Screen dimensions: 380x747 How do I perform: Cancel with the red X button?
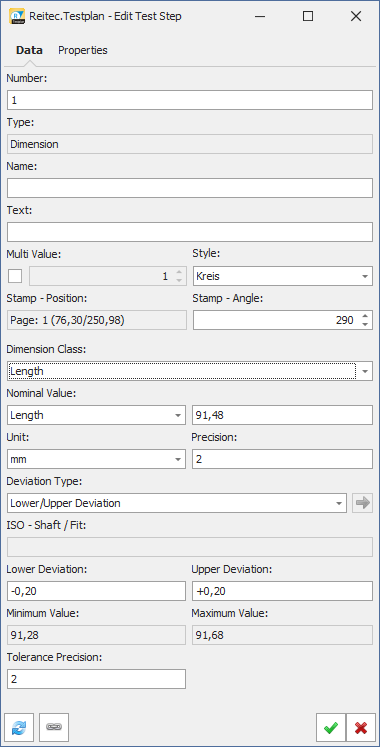pos(361,727)
